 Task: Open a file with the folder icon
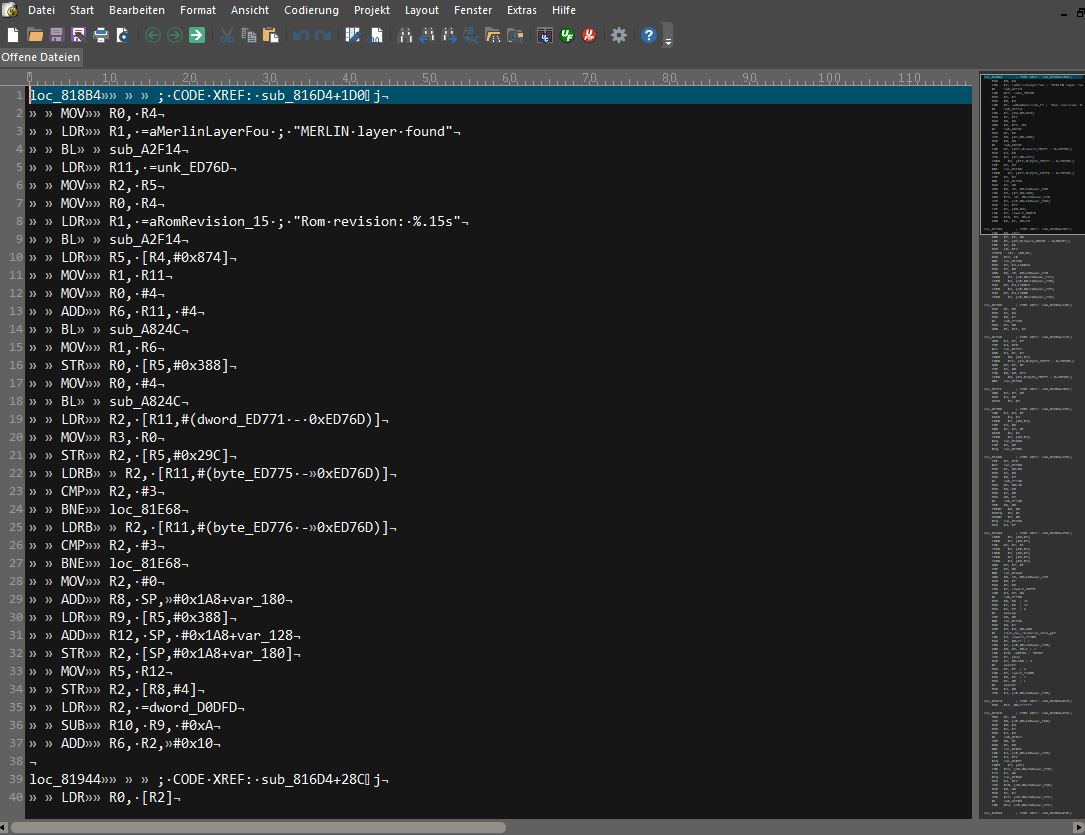[x=35, y=35]
